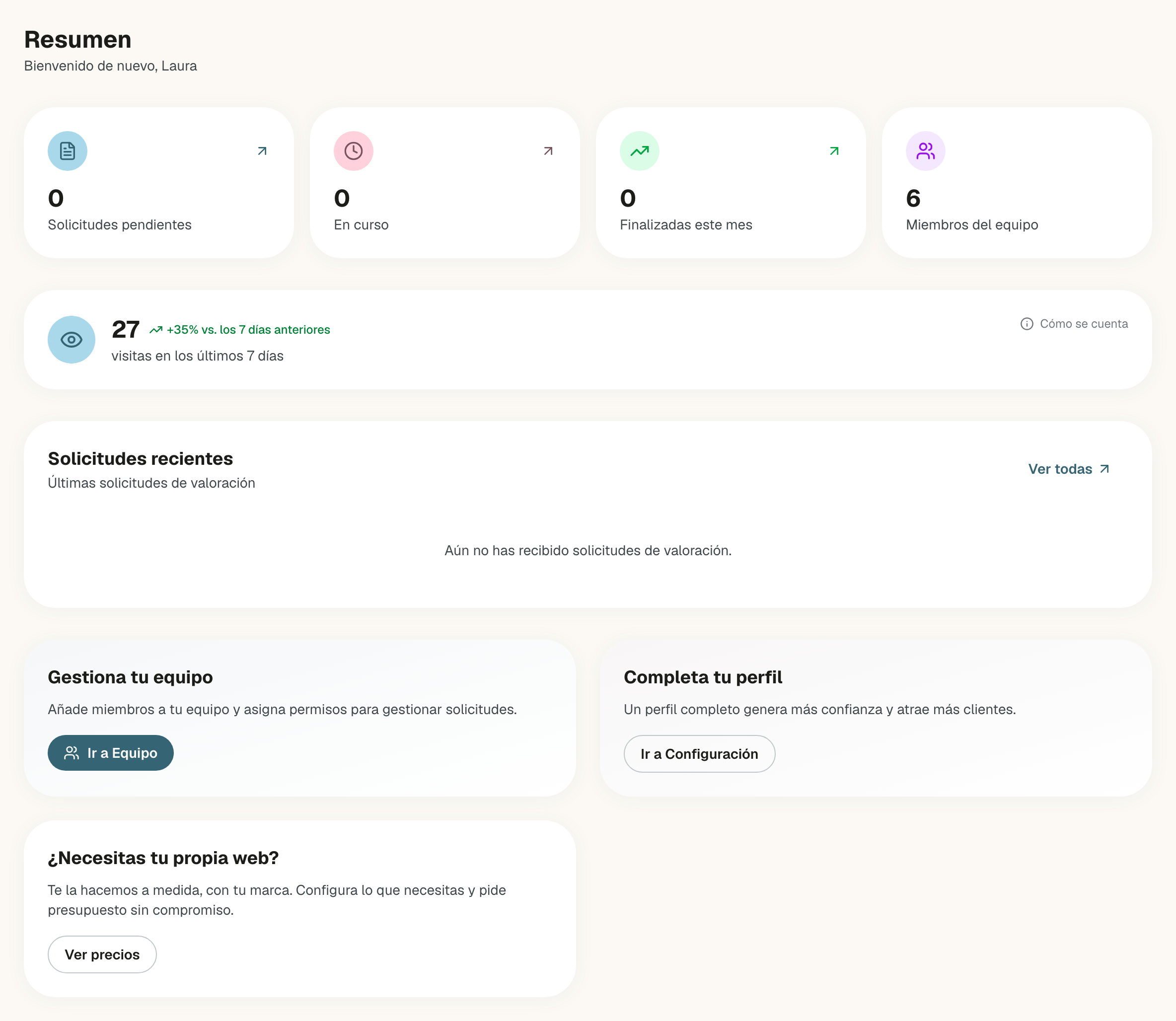Go to Equipo via Ir a Equipo button
Screen dimensions: 1176x1021
pyautogui.click(x=111, y=753)
